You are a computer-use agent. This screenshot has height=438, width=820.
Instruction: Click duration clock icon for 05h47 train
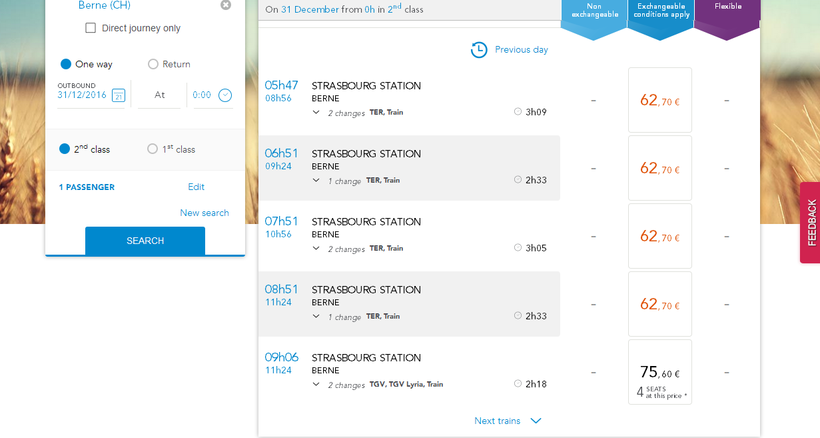(x=517, y=112)
